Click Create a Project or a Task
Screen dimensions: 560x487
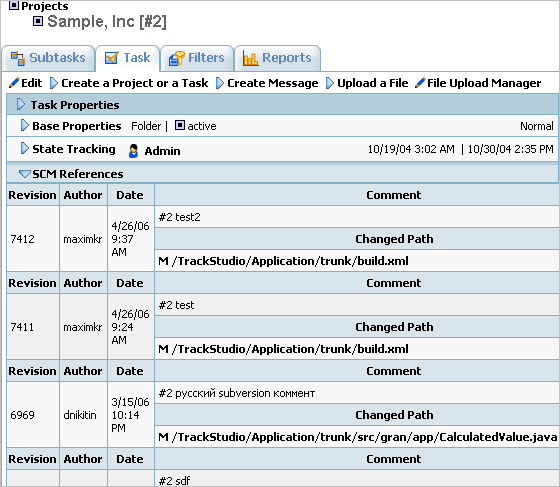(135, 83)
